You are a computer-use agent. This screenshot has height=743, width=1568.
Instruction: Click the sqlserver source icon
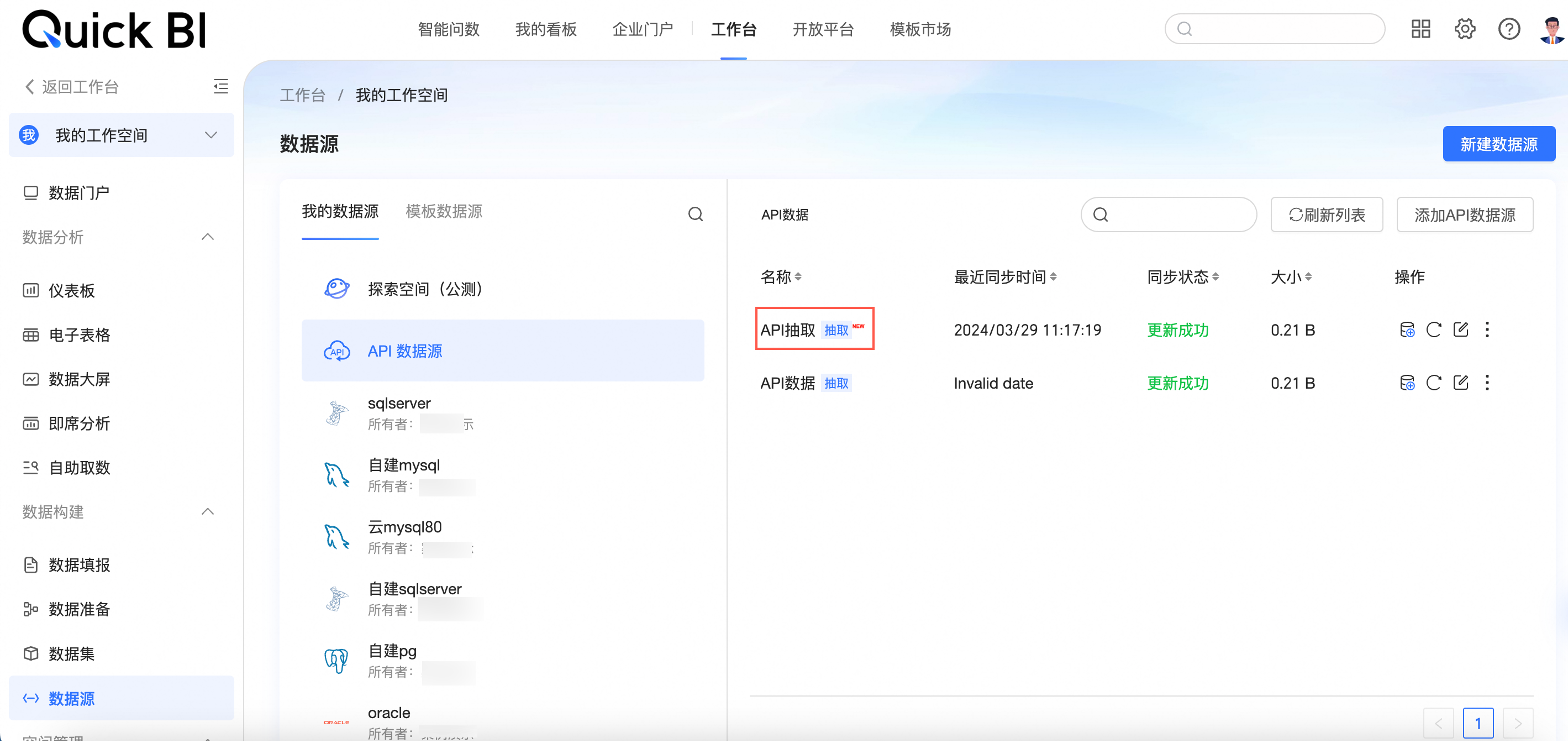pos(336,413)
